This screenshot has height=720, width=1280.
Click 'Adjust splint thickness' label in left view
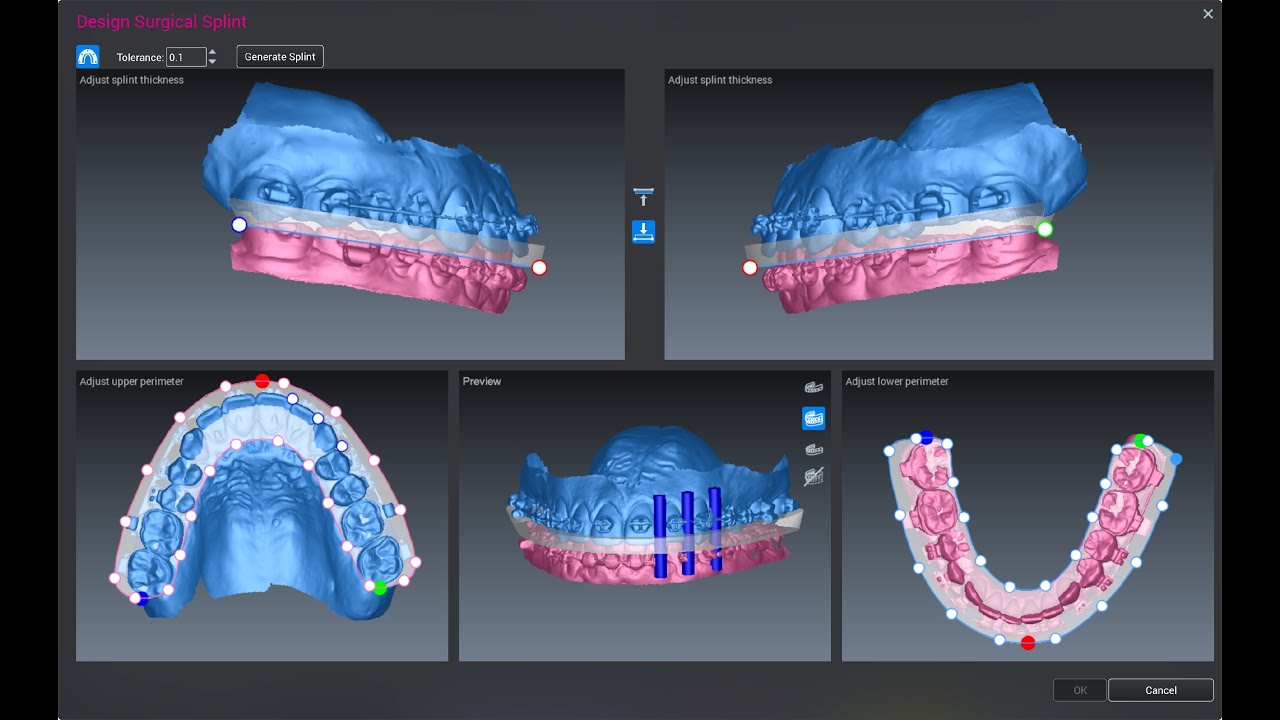point(132,80)
